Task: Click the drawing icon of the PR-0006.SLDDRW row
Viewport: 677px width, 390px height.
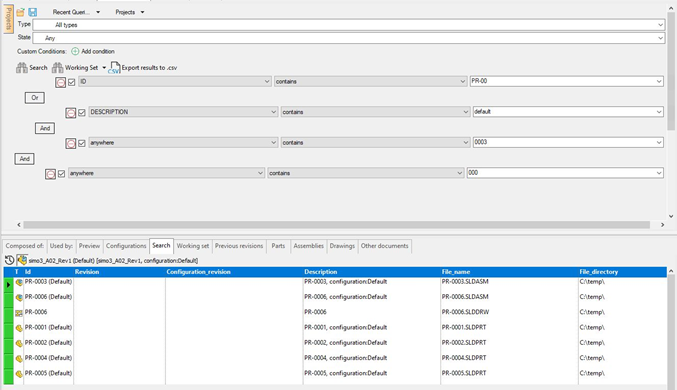Action: pyautogui.click(x=19, y=313)
